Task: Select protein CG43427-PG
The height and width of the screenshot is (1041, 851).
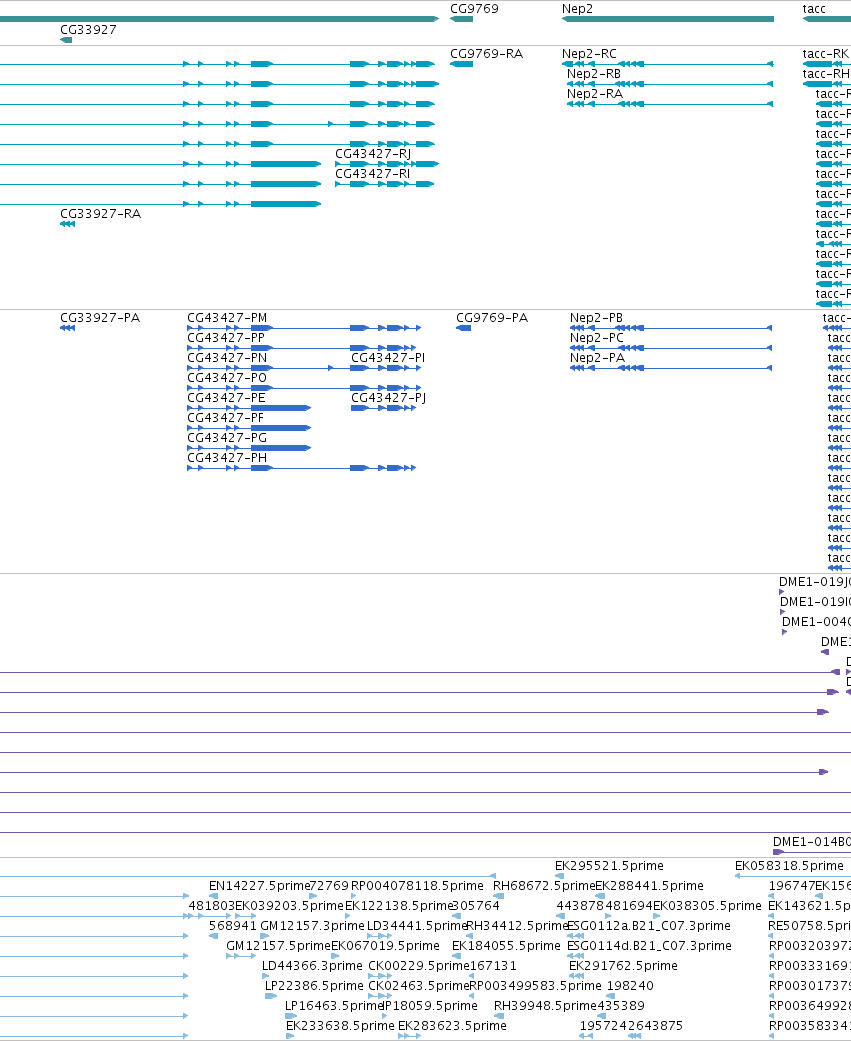Action: 227,438
